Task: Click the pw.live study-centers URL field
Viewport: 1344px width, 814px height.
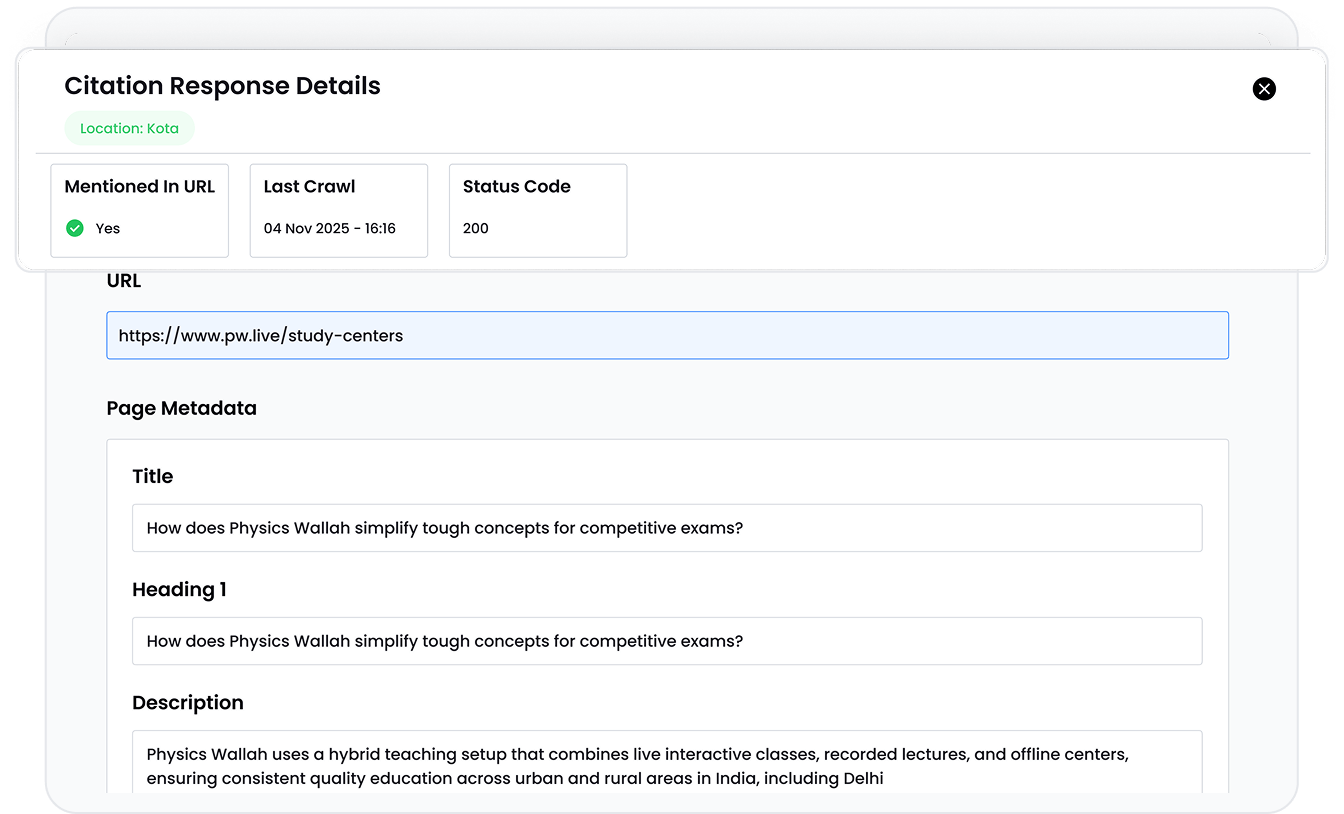Action: tap(667, 336)
